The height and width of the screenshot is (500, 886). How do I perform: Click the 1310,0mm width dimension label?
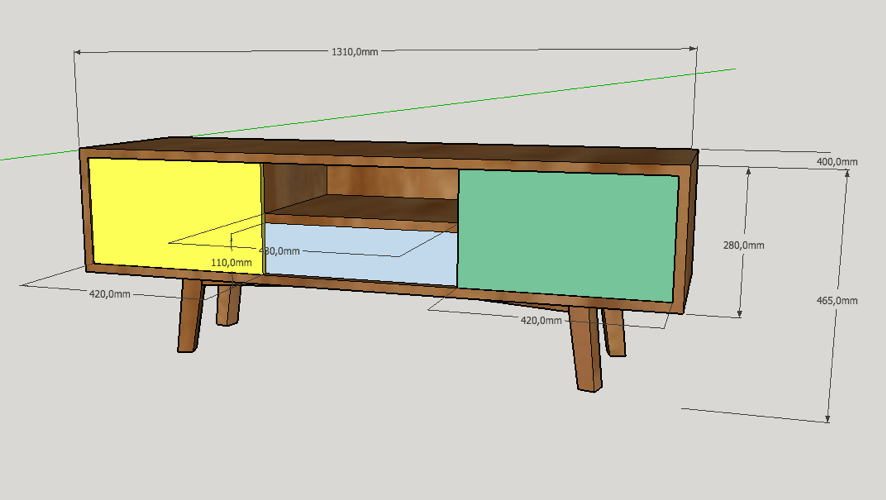[355, 52]
